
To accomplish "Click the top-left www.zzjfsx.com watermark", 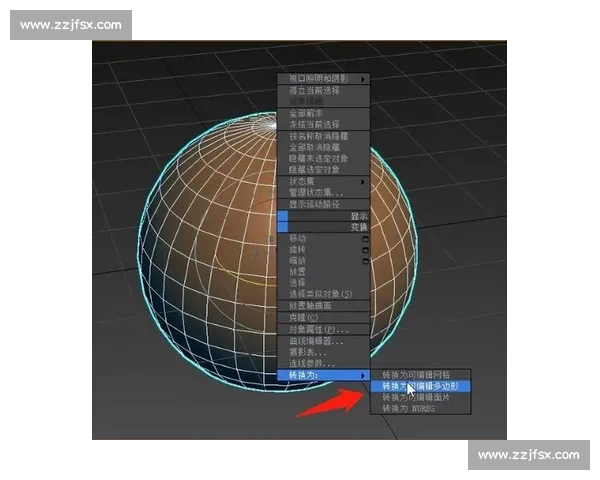I will (x=71, y=24).
